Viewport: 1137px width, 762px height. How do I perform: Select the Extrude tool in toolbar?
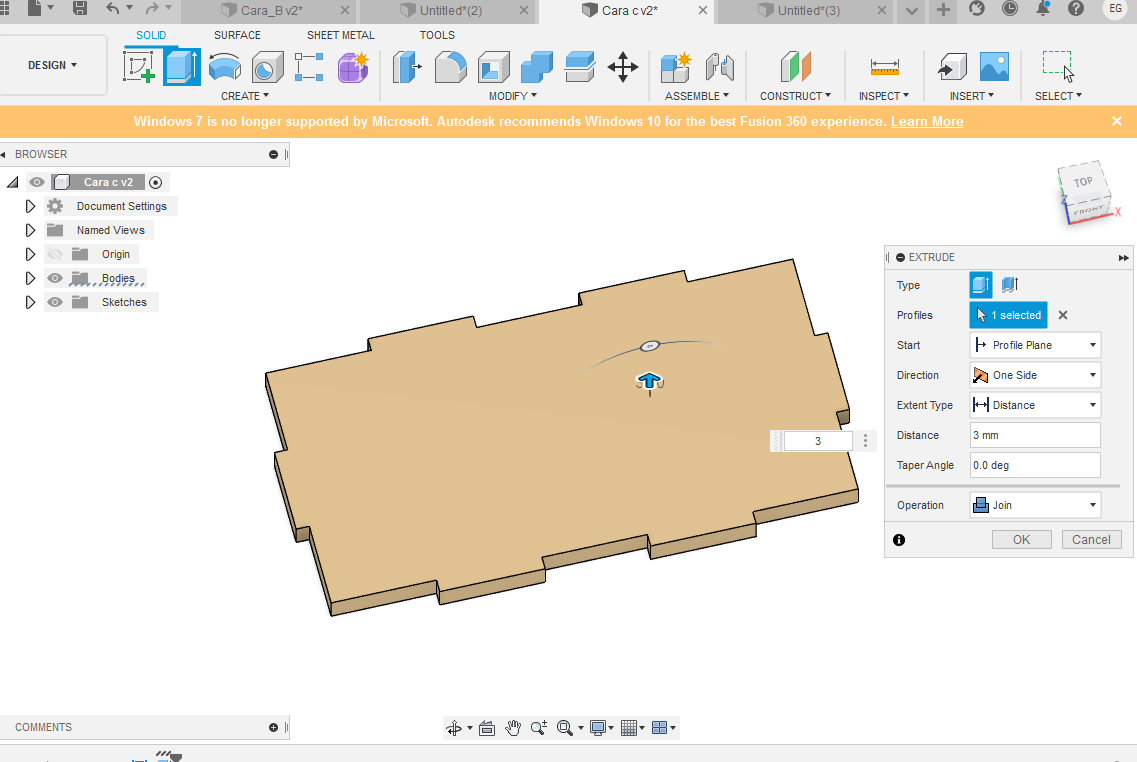(x=182, y=67)
